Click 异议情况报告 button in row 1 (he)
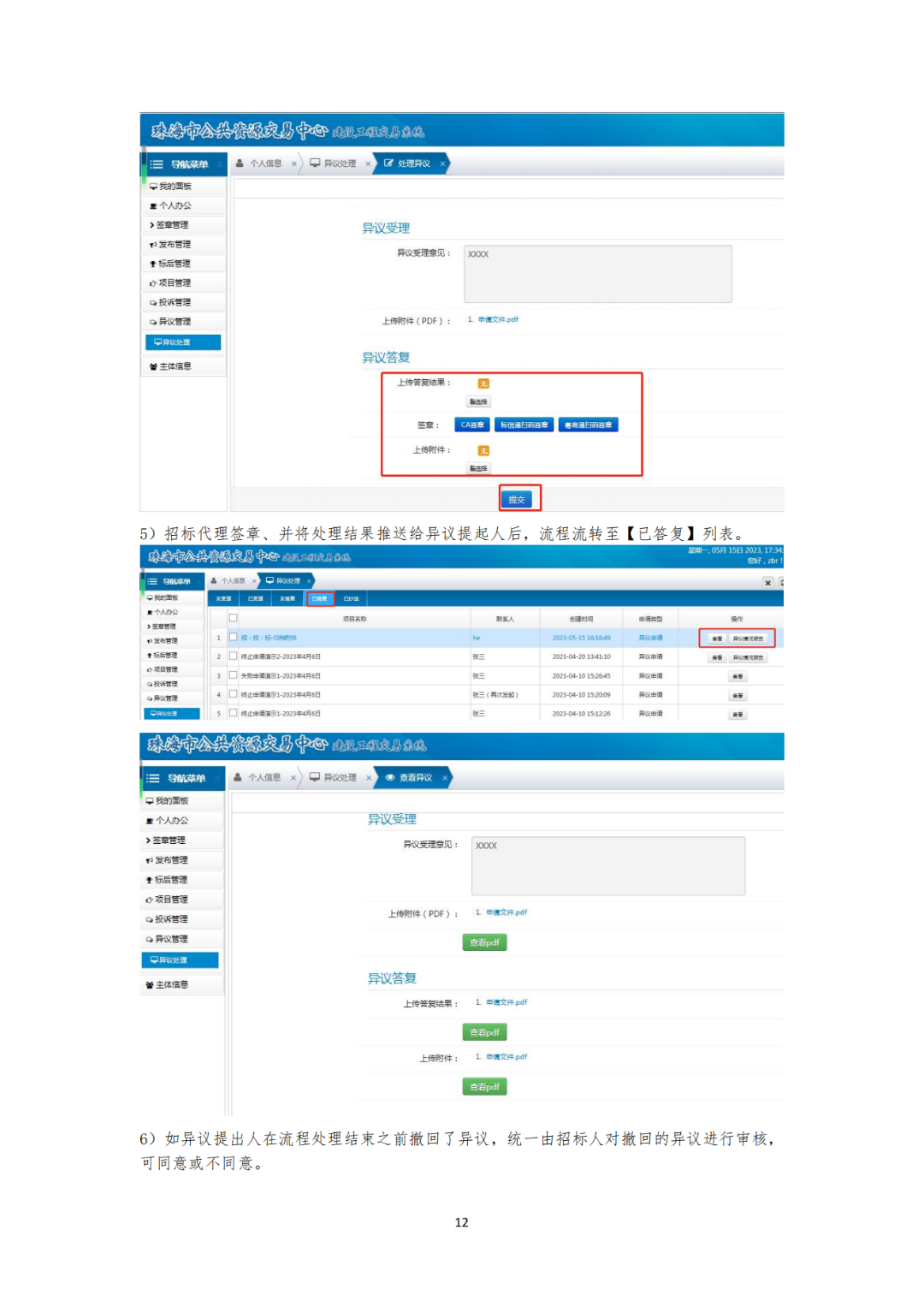 [x=749, y=639]
